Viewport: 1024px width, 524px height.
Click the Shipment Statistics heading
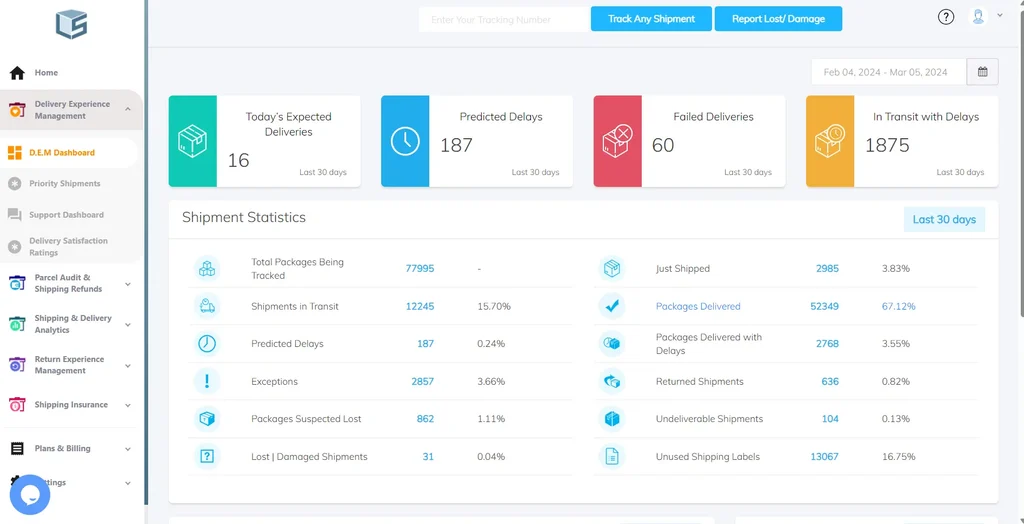[x=244, y=218]
